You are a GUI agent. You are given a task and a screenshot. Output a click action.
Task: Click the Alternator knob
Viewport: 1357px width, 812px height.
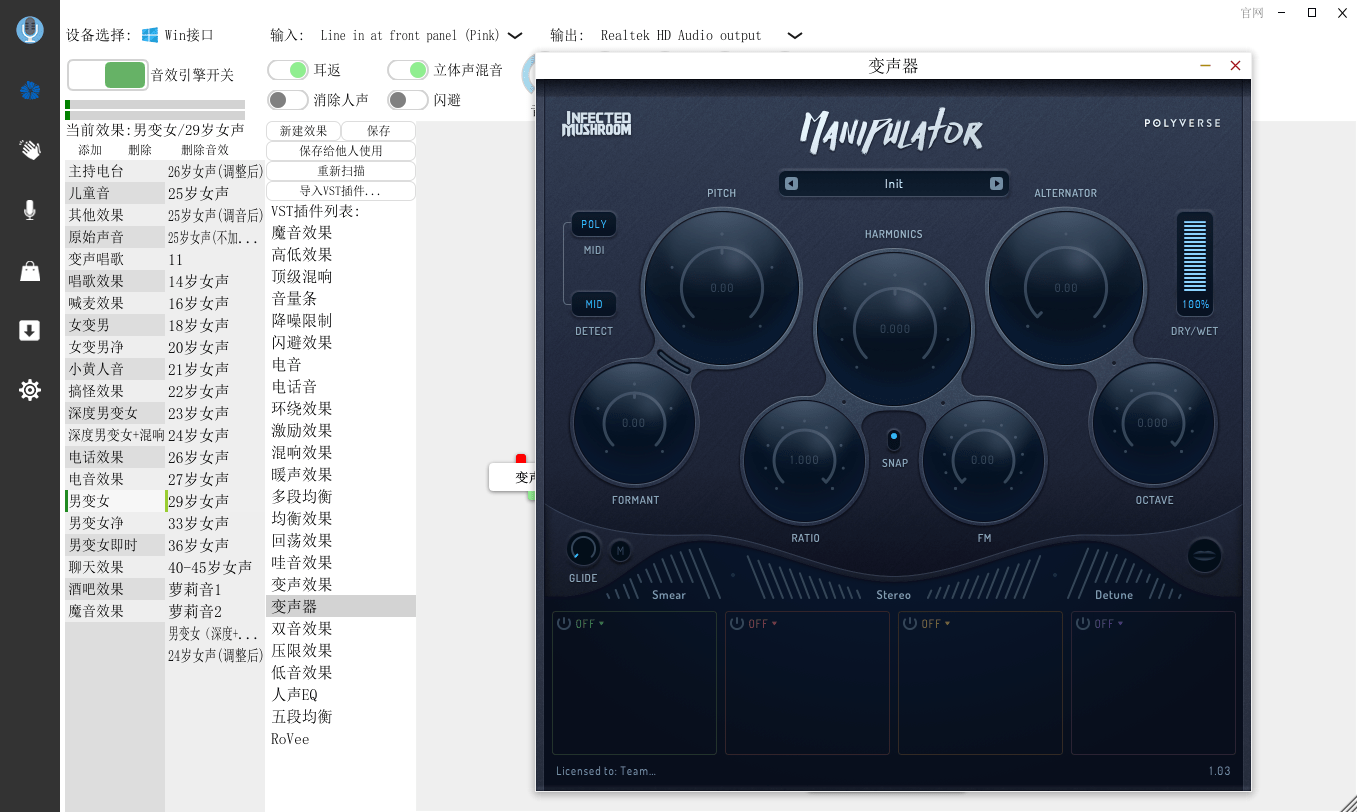click(x=1065, y=288)
